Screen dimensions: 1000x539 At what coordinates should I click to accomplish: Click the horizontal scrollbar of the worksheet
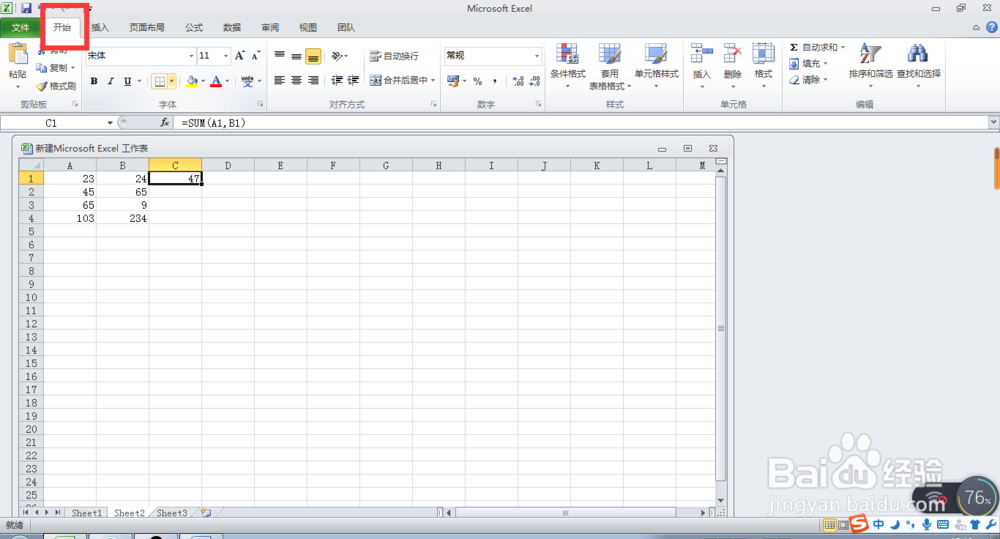[565, 512]
